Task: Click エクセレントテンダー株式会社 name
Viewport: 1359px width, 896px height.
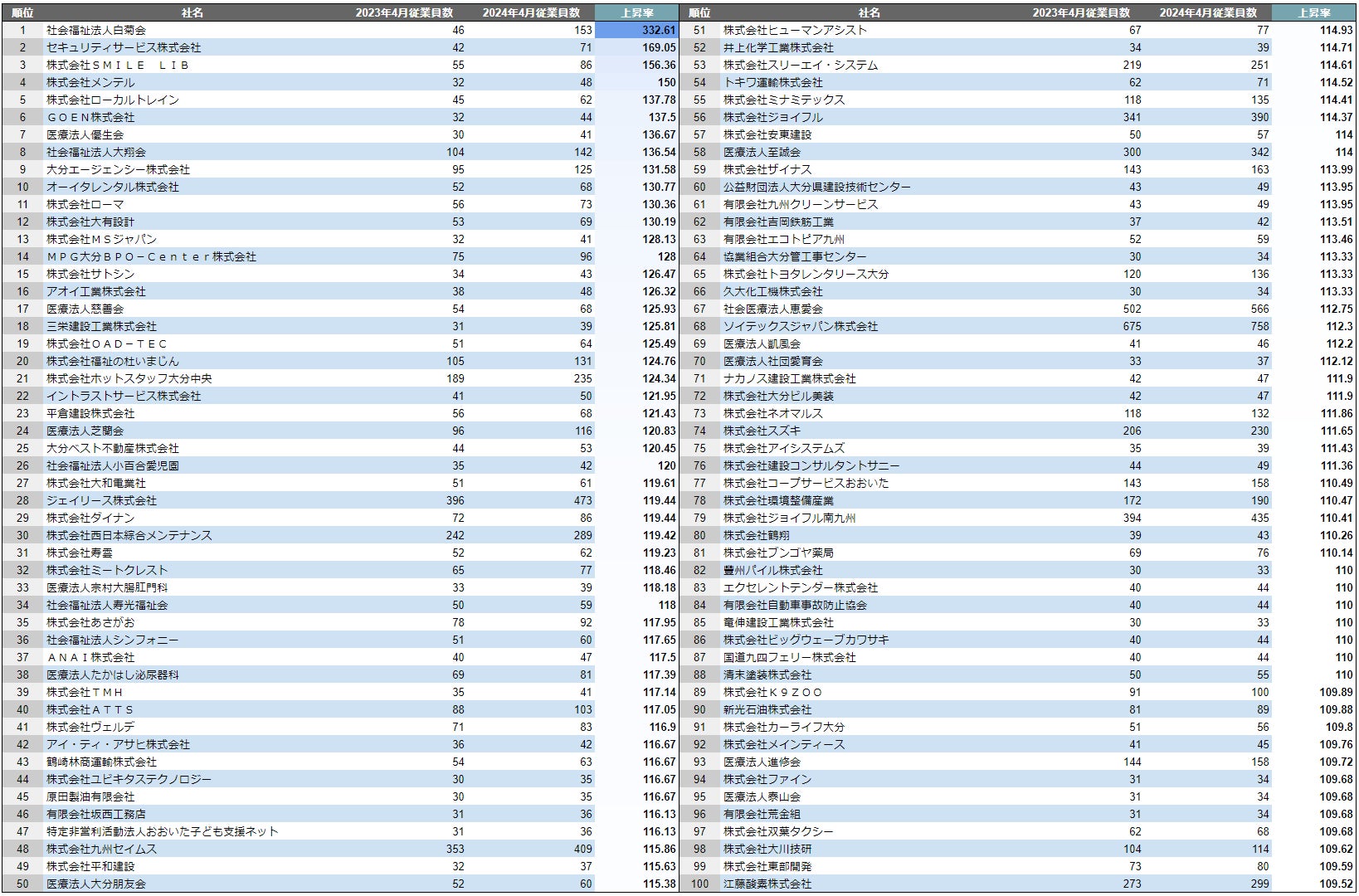Action: [x=801, y=587]
